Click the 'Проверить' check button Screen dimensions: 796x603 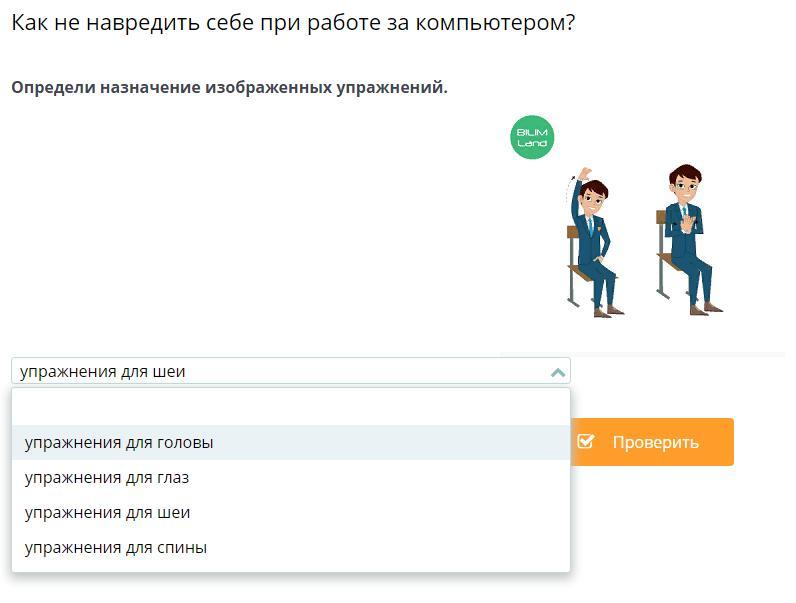point(652,442)
